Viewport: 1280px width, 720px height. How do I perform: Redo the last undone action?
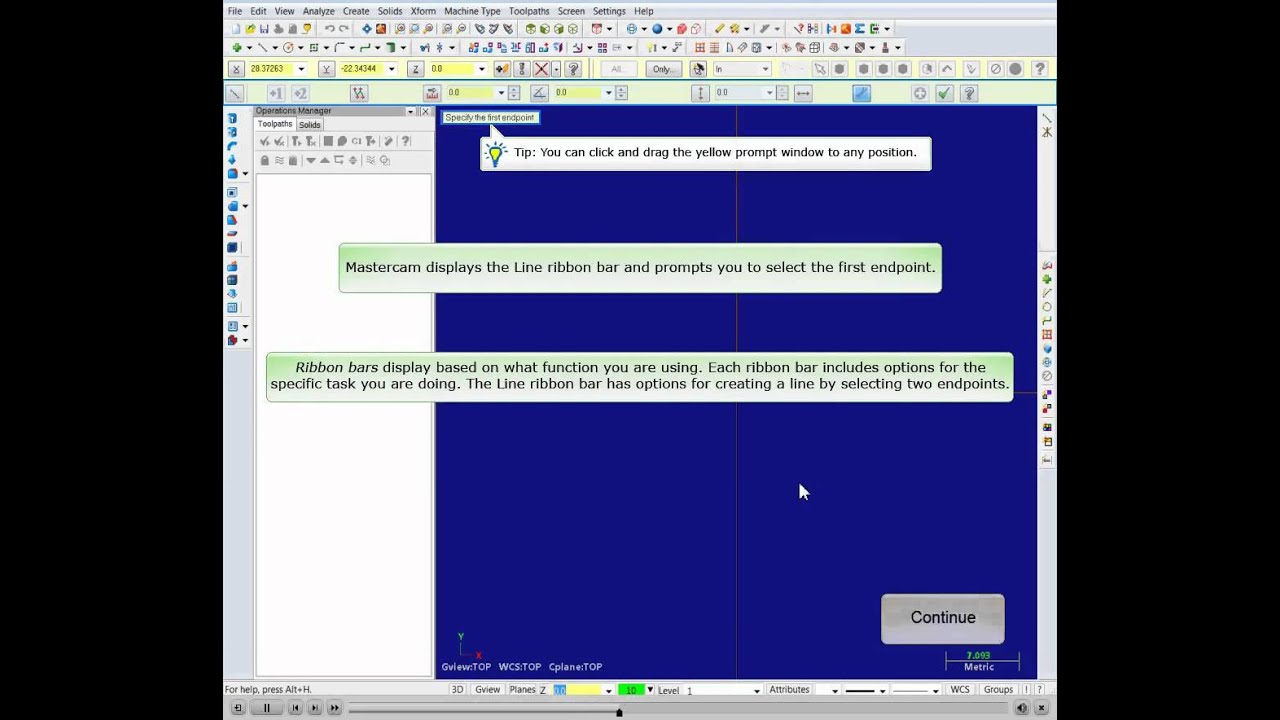pos(344,29)
